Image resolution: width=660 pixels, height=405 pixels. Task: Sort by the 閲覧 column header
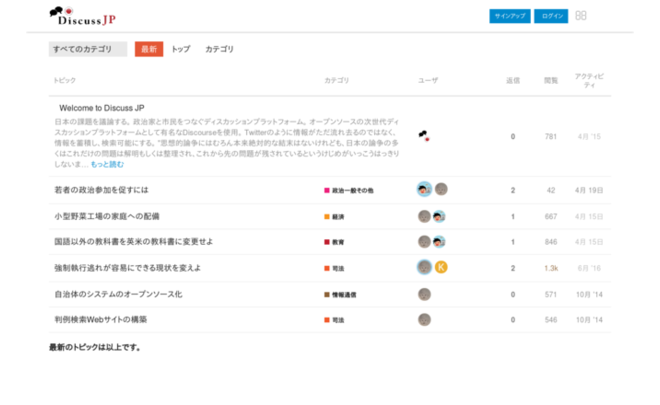coord(550,79)
